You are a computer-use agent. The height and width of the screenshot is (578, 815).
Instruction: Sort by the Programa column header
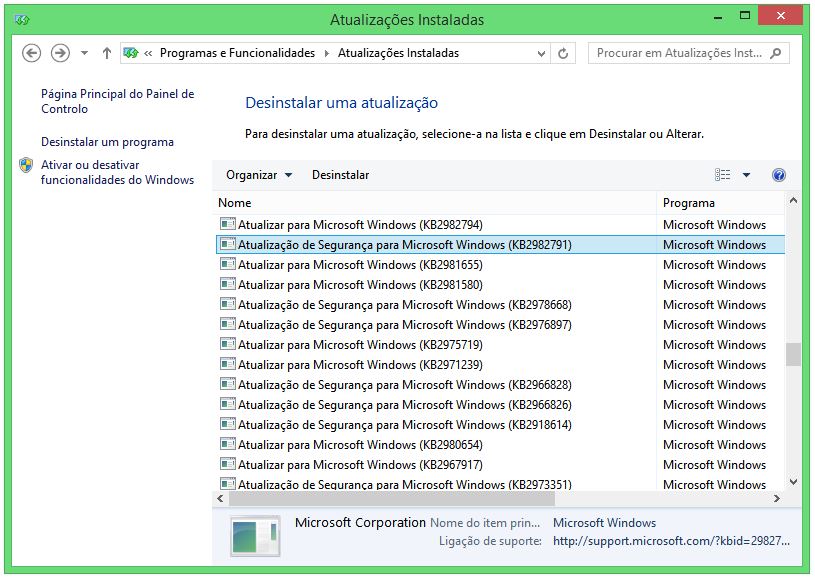click(720, 203)
